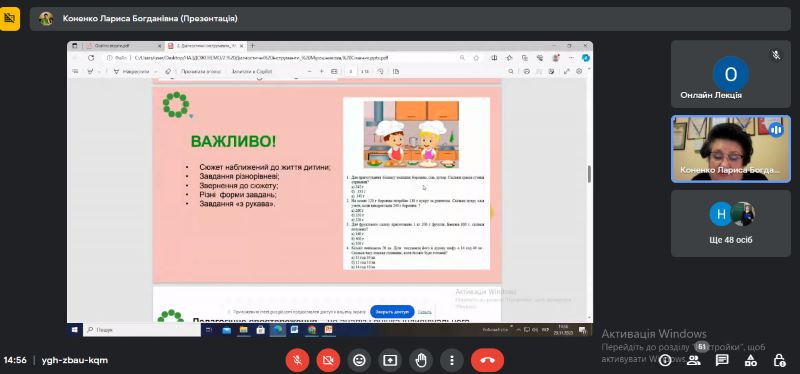Screen dimensions: 800x374
Task: Open a new tab with the plus button in Edge
Action: coord(253,46)
